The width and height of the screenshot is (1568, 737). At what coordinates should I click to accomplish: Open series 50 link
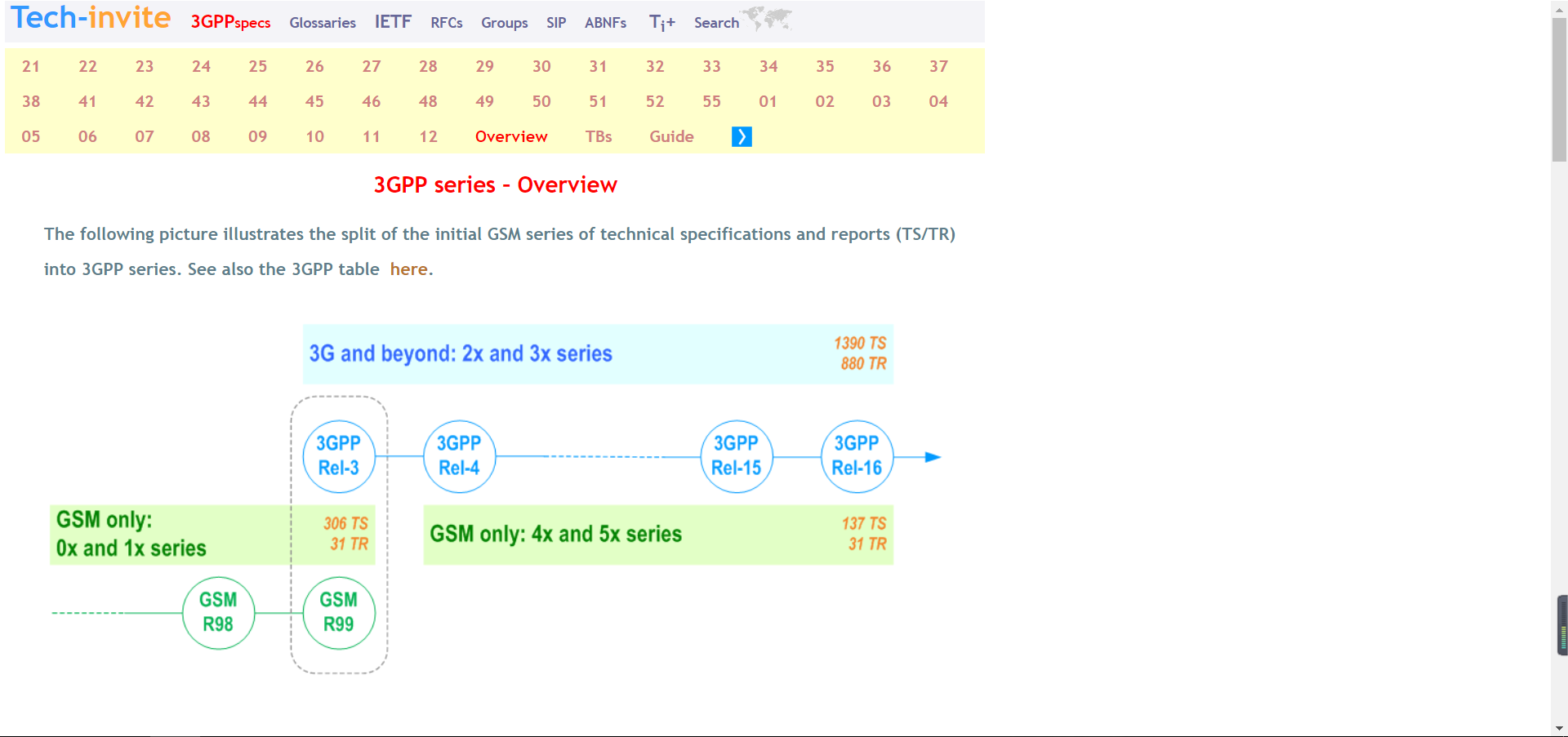[541, 101]
